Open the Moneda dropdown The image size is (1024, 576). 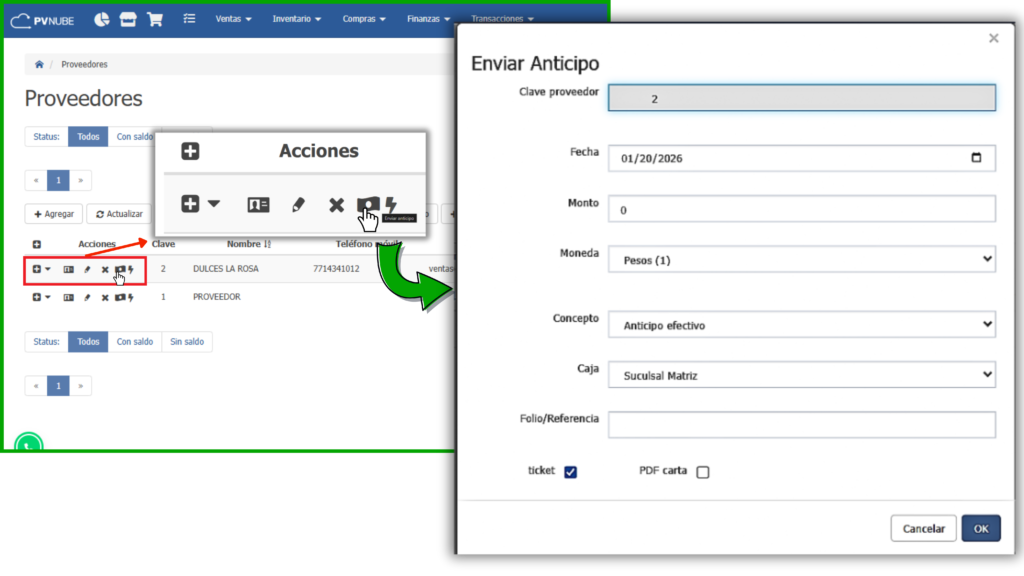(x=801, y=260)
